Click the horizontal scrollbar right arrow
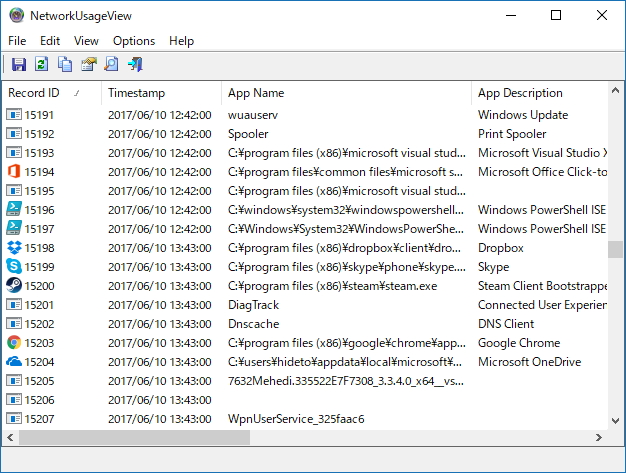This screenshot has height=473, width=626. 598,437
